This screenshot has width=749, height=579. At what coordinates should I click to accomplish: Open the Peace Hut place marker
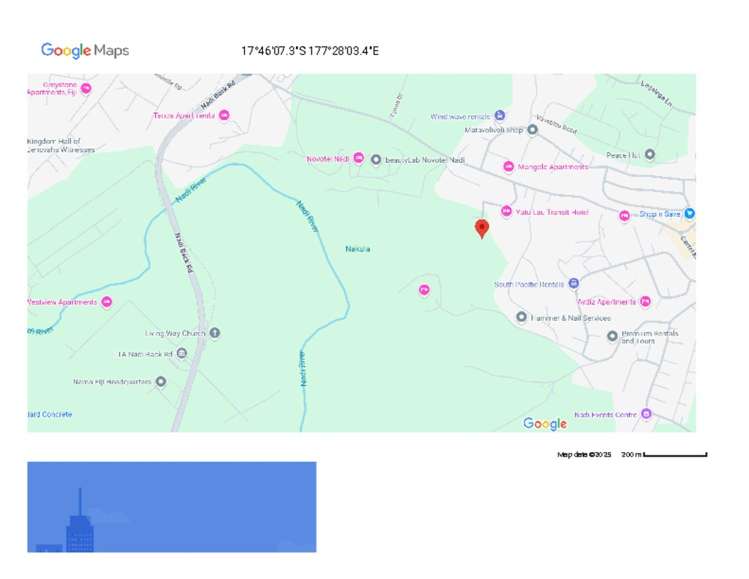coord(649,155)
